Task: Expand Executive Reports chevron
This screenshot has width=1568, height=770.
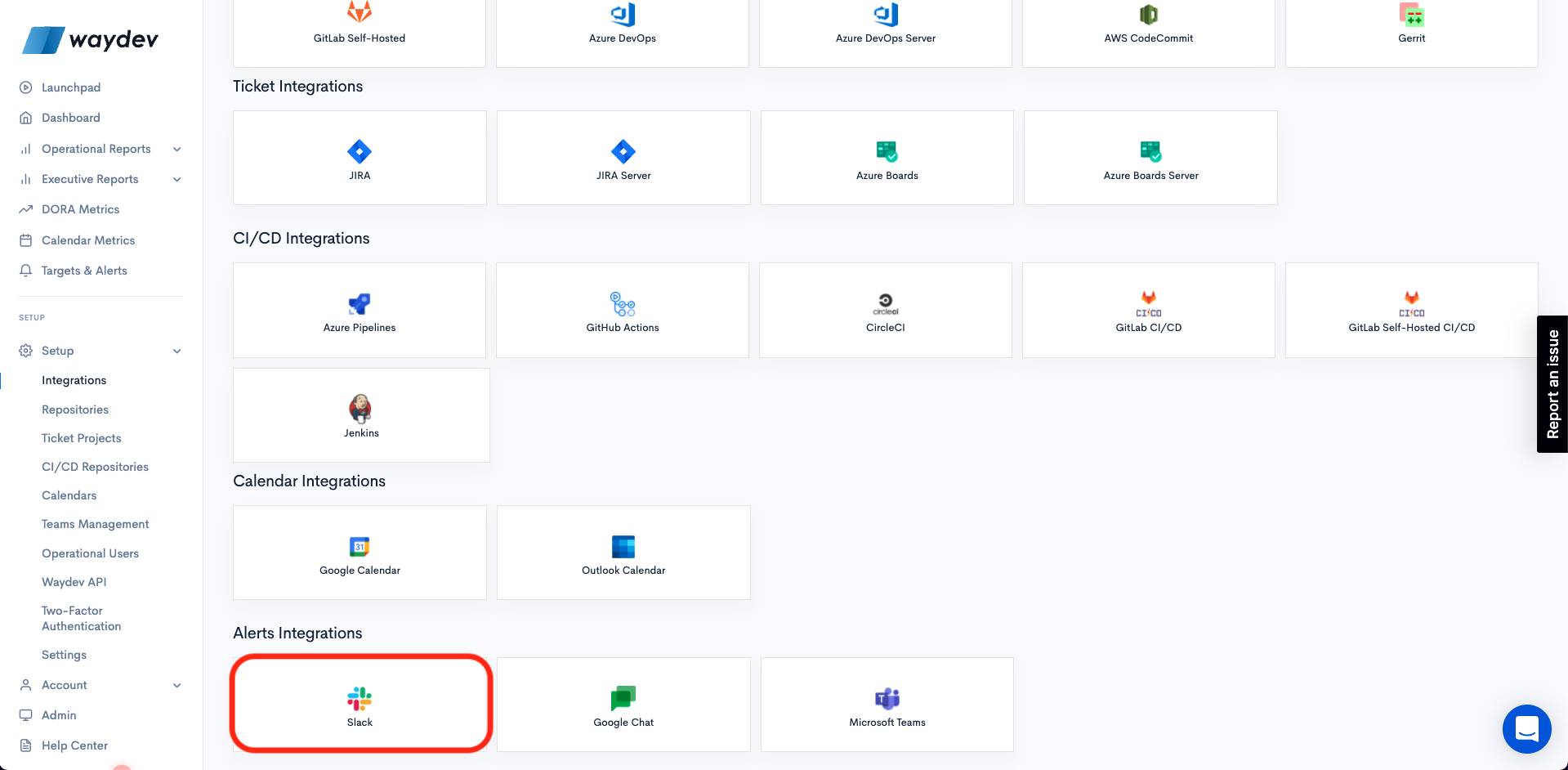Action: tap(176, 179)
